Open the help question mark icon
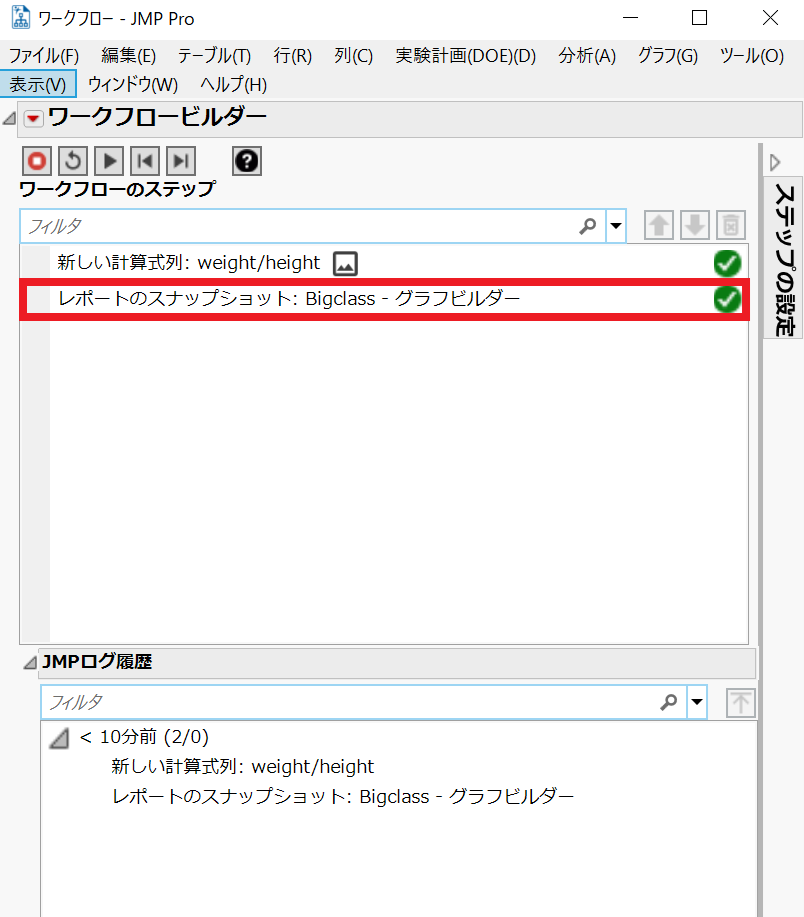Image resolution: width=804 pixels, height=917 pixels. [x=247, y=161]
